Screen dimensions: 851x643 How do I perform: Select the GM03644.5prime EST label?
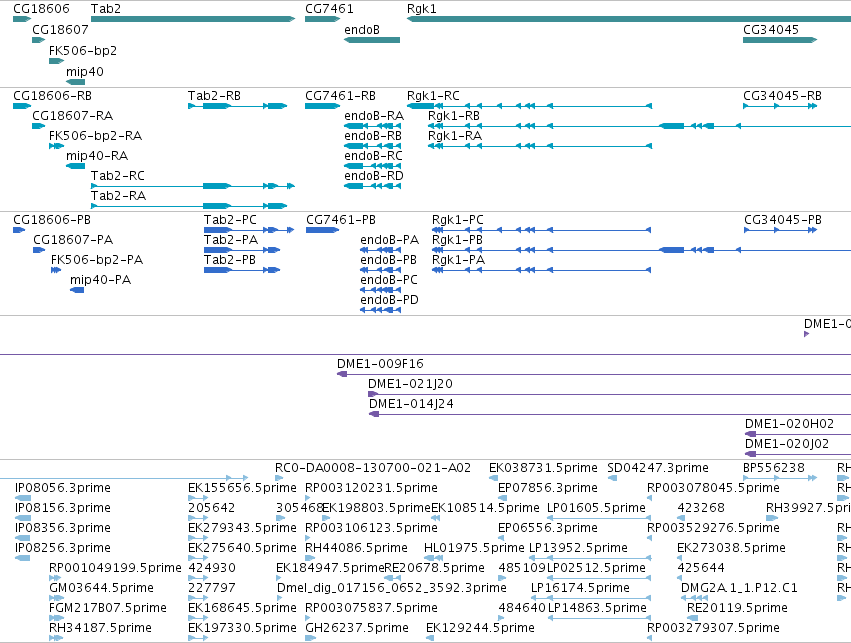pos(101,588)
